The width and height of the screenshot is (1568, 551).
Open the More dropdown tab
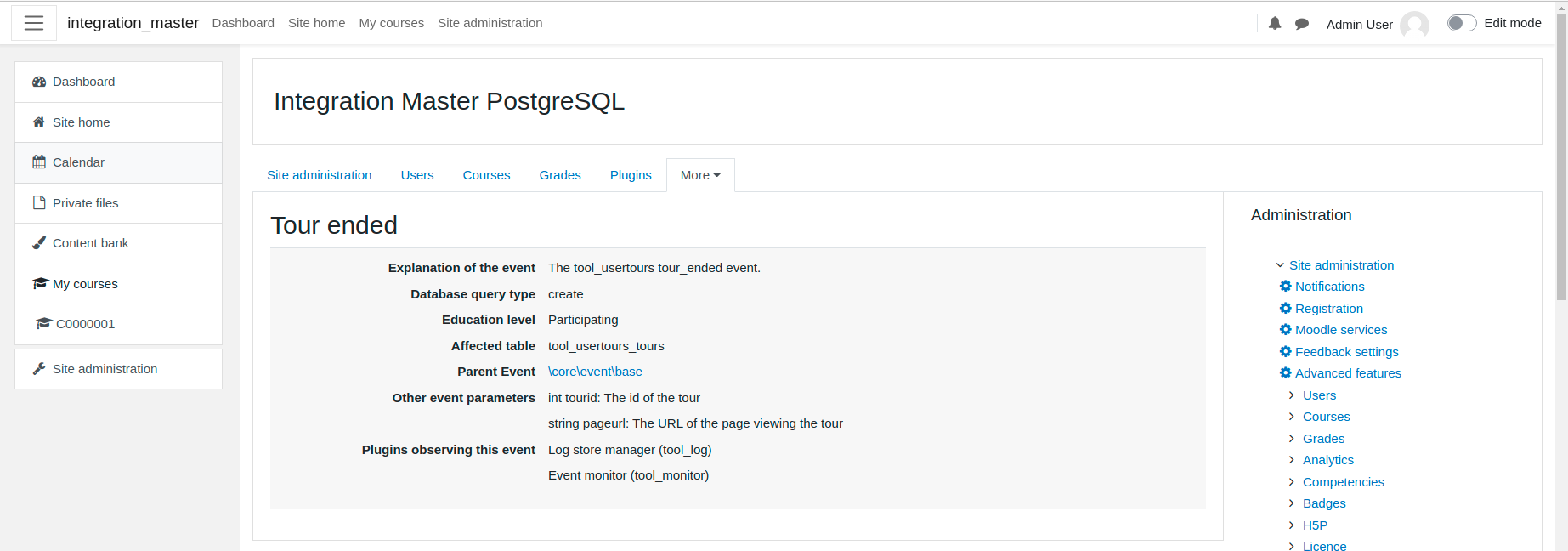pyautogui.click(x=700, y=175)
